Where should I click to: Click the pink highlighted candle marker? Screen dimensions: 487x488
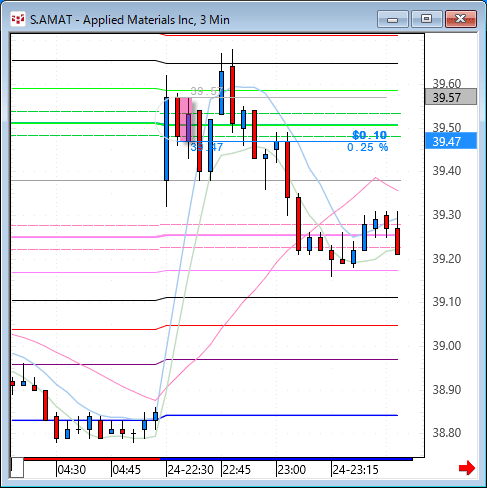[x=186, y=119]
